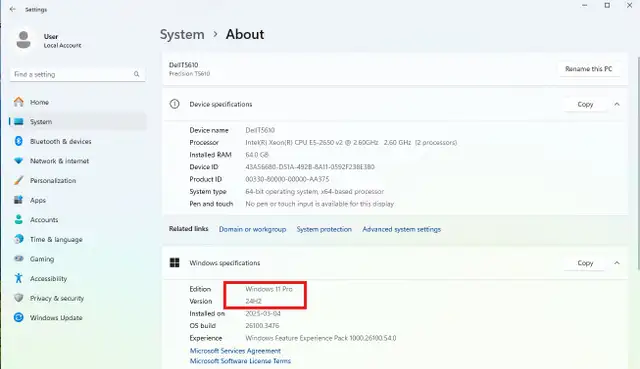The width and height of the screenshot is (640, 369).
Task: Click OS build 26100.3476 value
Action: (262, 326)
